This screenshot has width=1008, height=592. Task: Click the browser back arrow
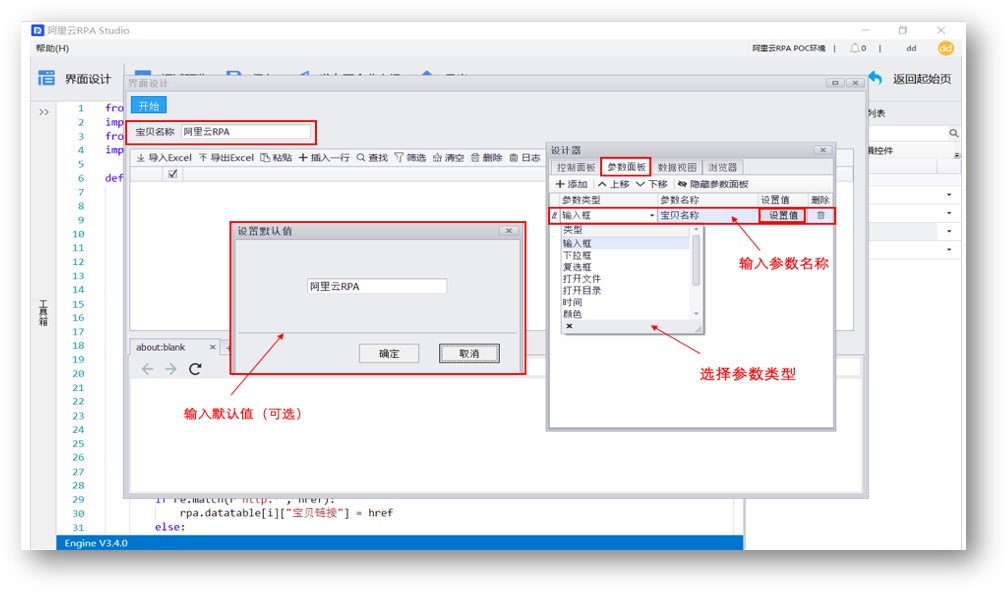click(147, 369)
